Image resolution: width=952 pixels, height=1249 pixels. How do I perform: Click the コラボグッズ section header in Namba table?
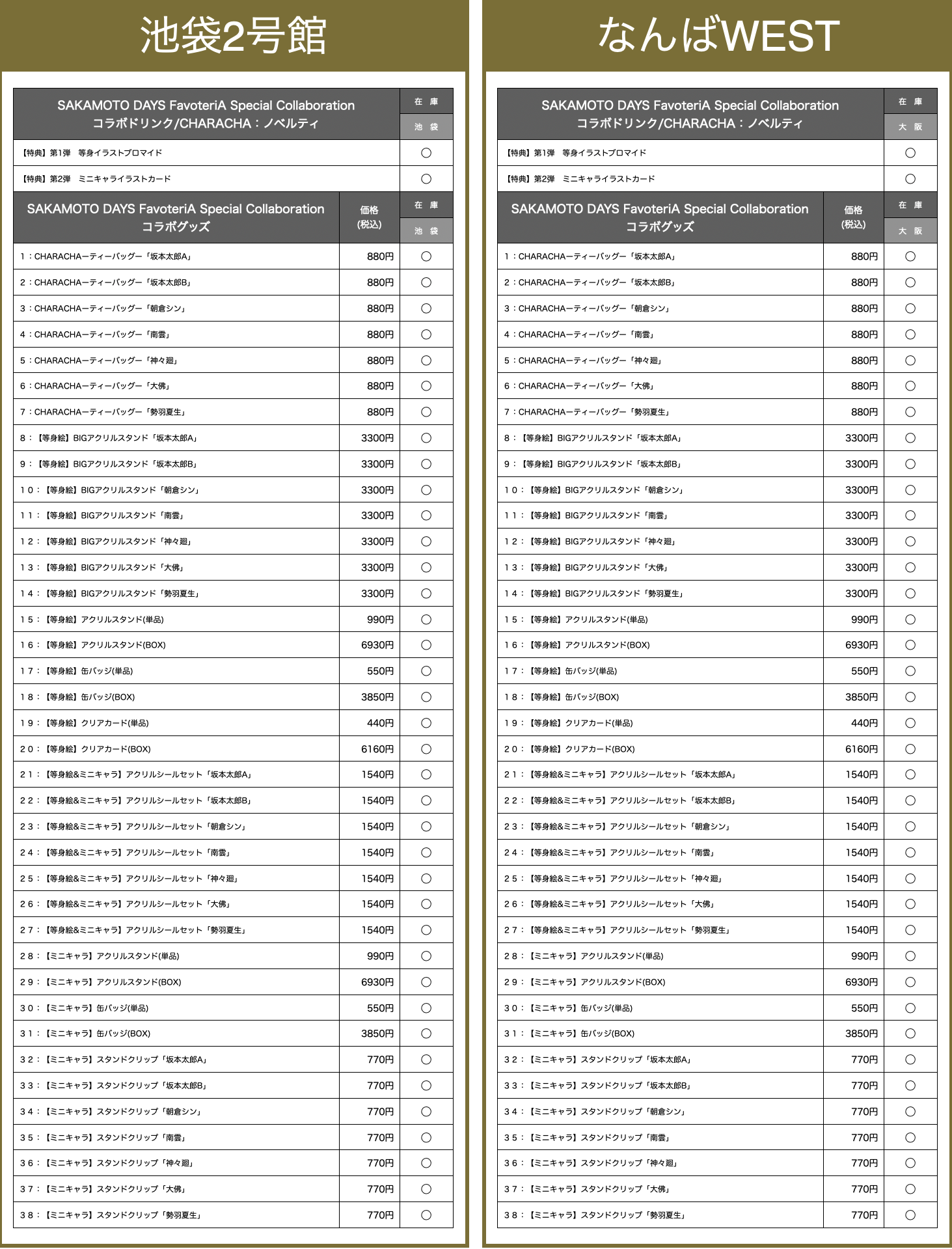tap(659, 217)
